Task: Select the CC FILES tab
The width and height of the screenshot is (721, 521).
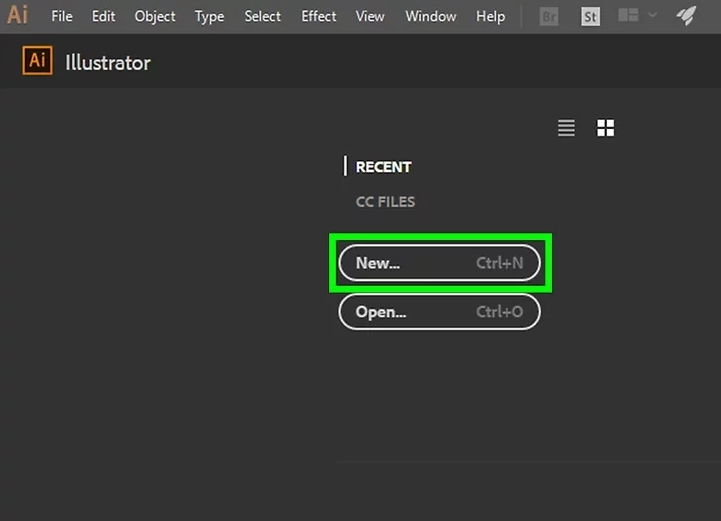Action: pyautogui.click(x=385, y=201)
